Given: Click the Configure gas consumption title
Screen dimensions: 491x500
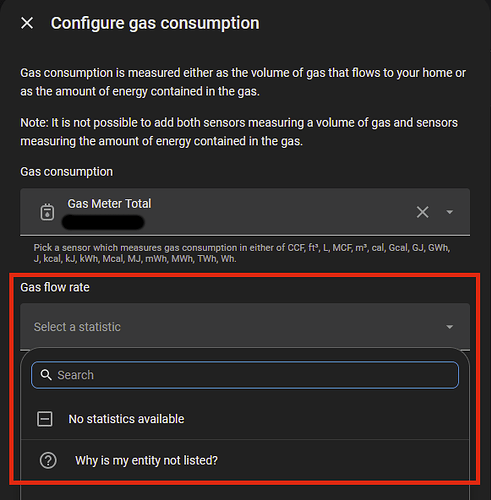Looking at the screenshot, I should pyautogui.click(x=155, y=23).
